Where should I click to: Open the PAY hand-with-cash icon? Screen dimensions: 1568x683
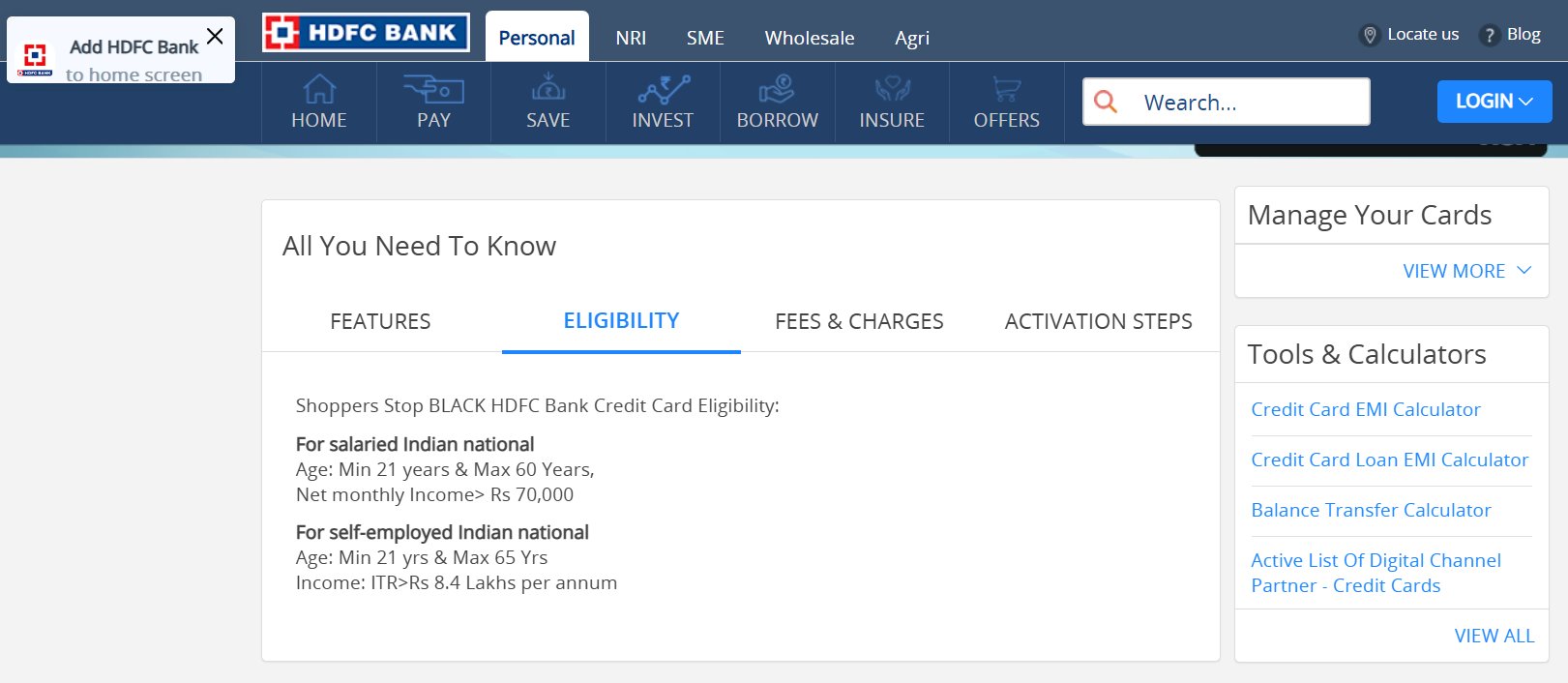coord(433,89)
